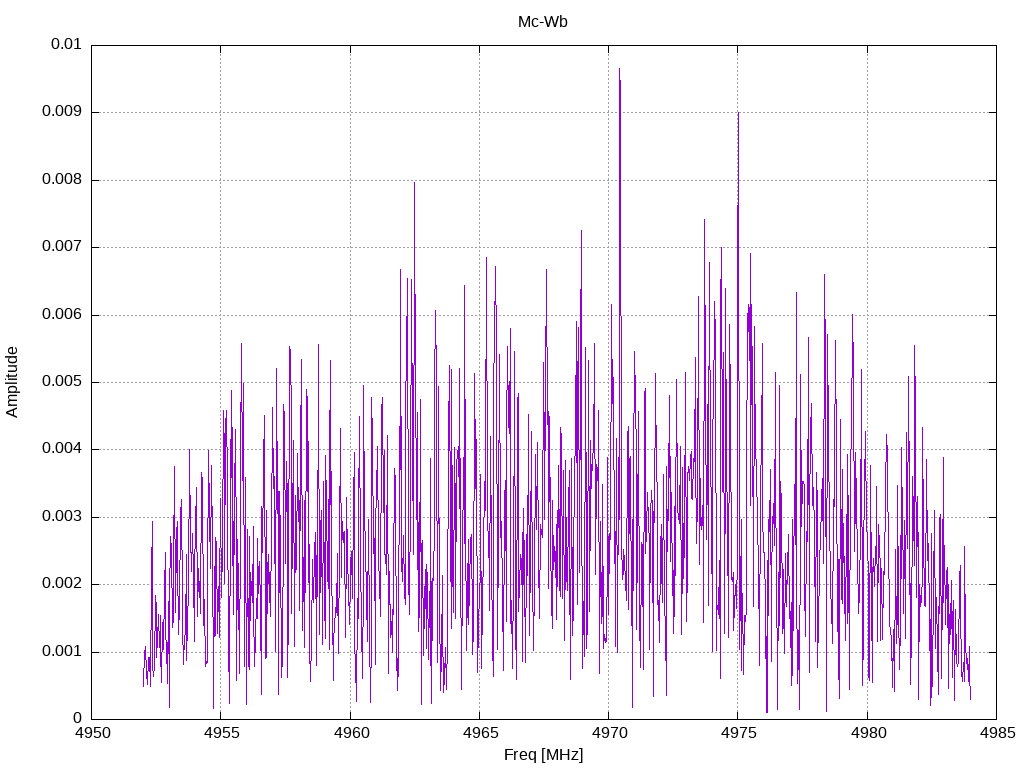Click the Freq [MHz] x-axis label

(543, 755)
